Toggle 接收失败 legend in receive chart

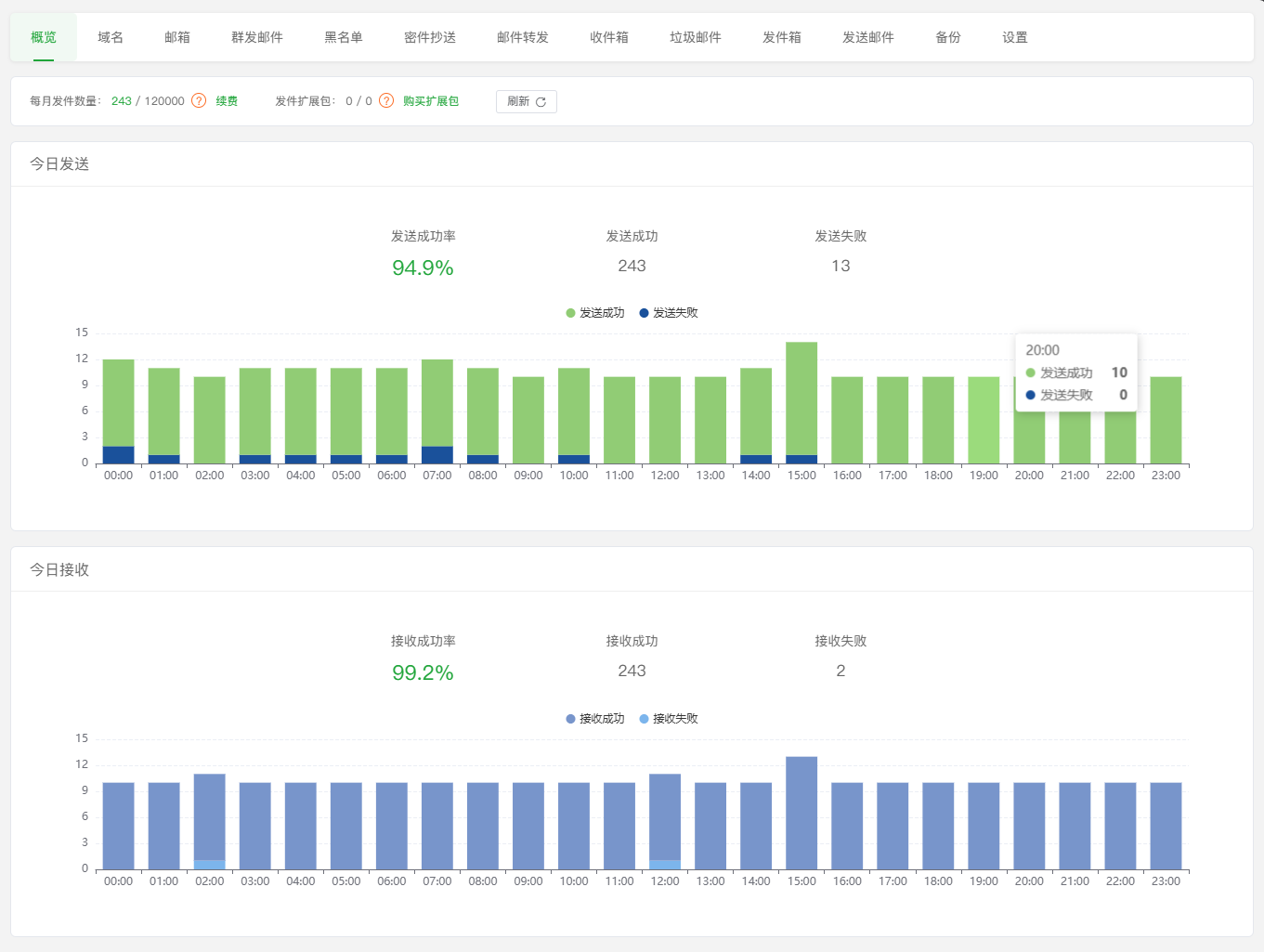click(669, 719)
